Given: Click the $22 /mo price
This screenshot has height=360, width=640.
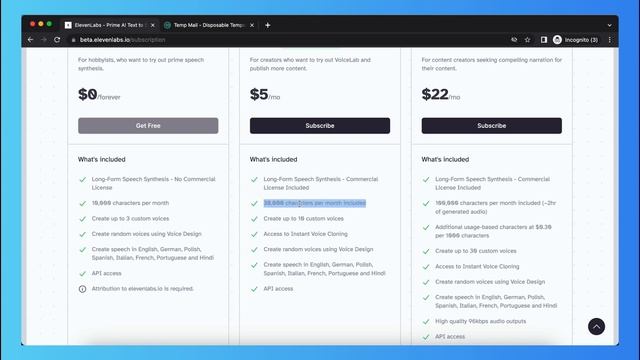Looking at the screenshot, I should pyautogui.click(x=441, y=95).
